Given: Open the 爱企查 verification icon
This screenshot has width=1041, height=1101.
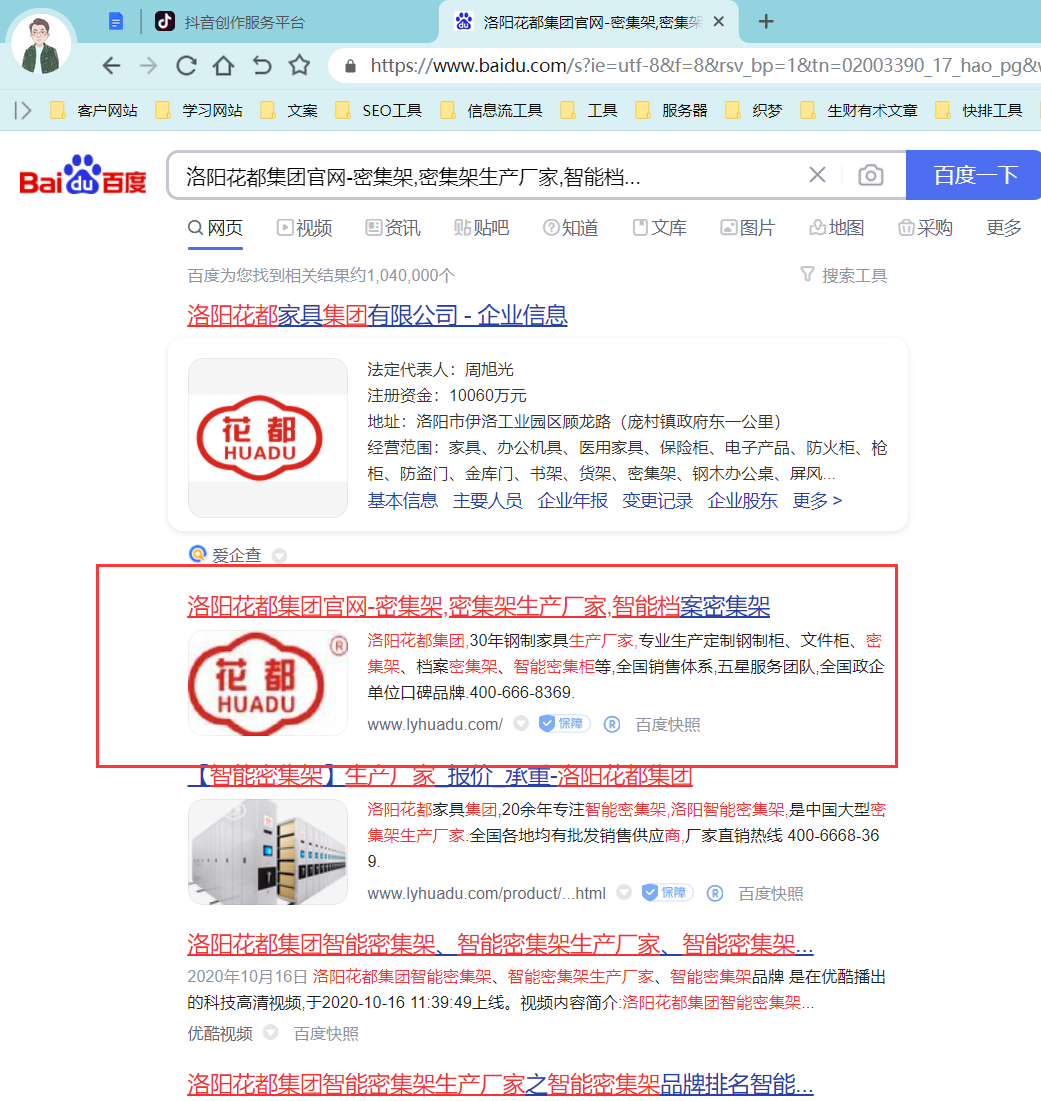Looking at the screenshot, I should click(196, 554).
